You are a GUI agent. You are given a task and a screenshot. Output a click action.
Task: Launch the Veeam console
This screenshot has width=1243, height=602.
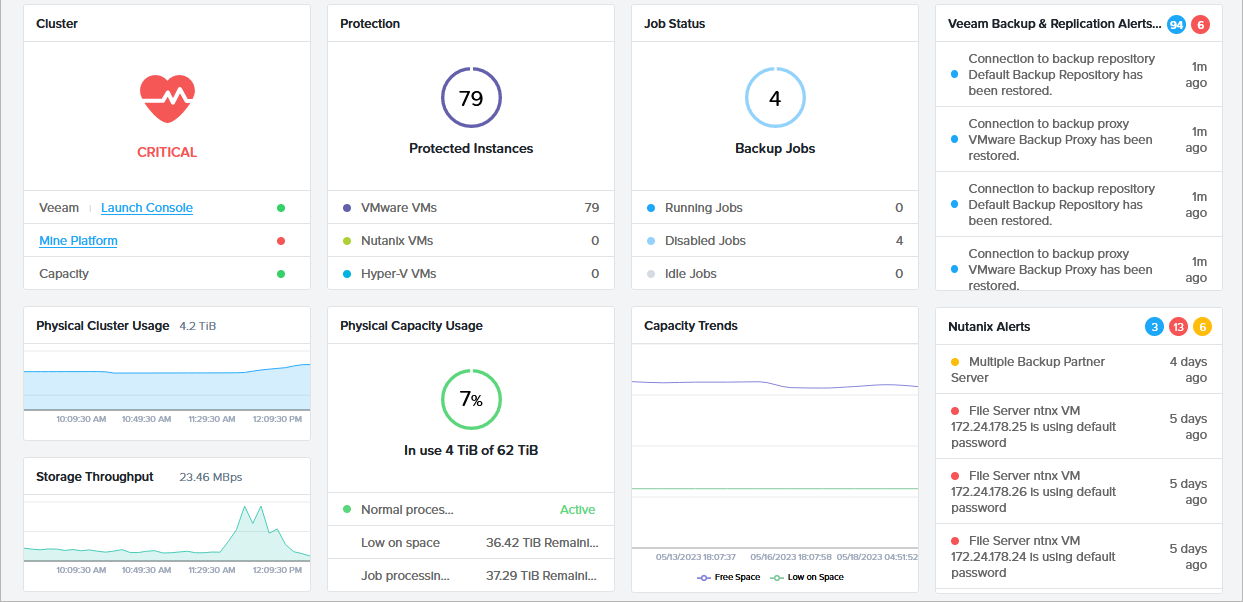pyautogui.click(x=147, y=208)
